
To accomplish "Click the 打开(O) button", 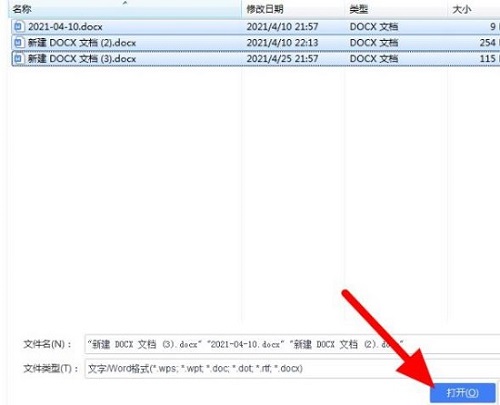I will click(x=463, y=393).
